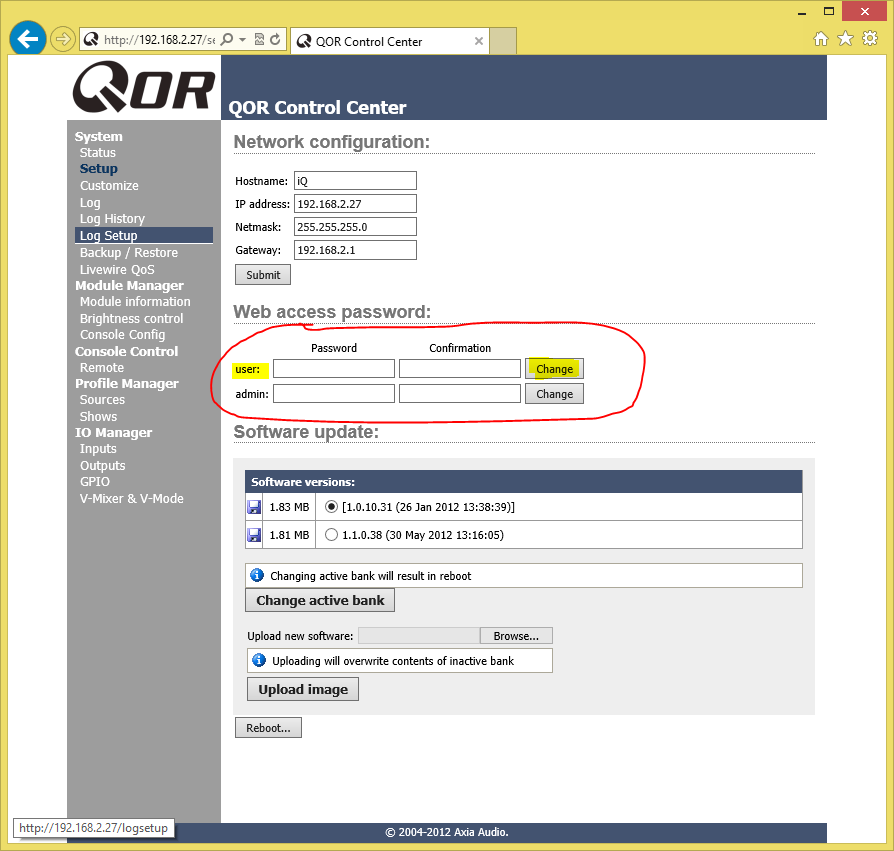This screenshot has height=851, width=894.
Task: Go to Customize page
Action: 109,186
